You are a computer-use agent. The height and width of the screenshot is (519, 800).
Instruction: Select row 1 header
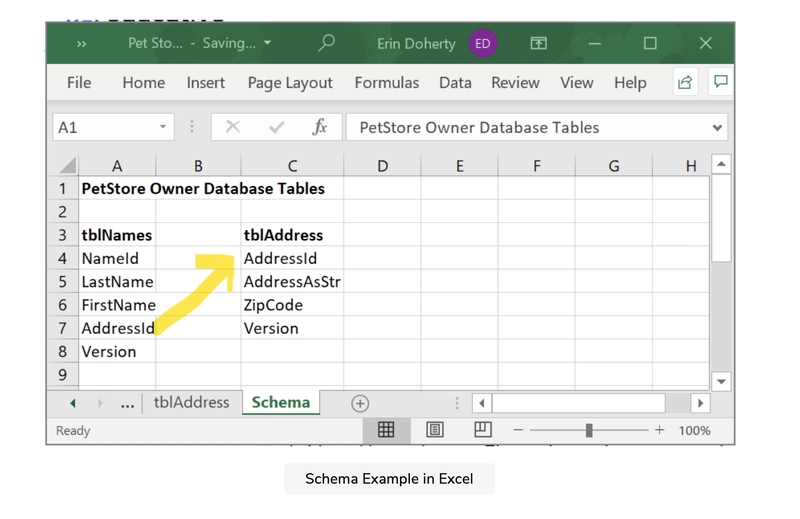click(x=62, y=188)
